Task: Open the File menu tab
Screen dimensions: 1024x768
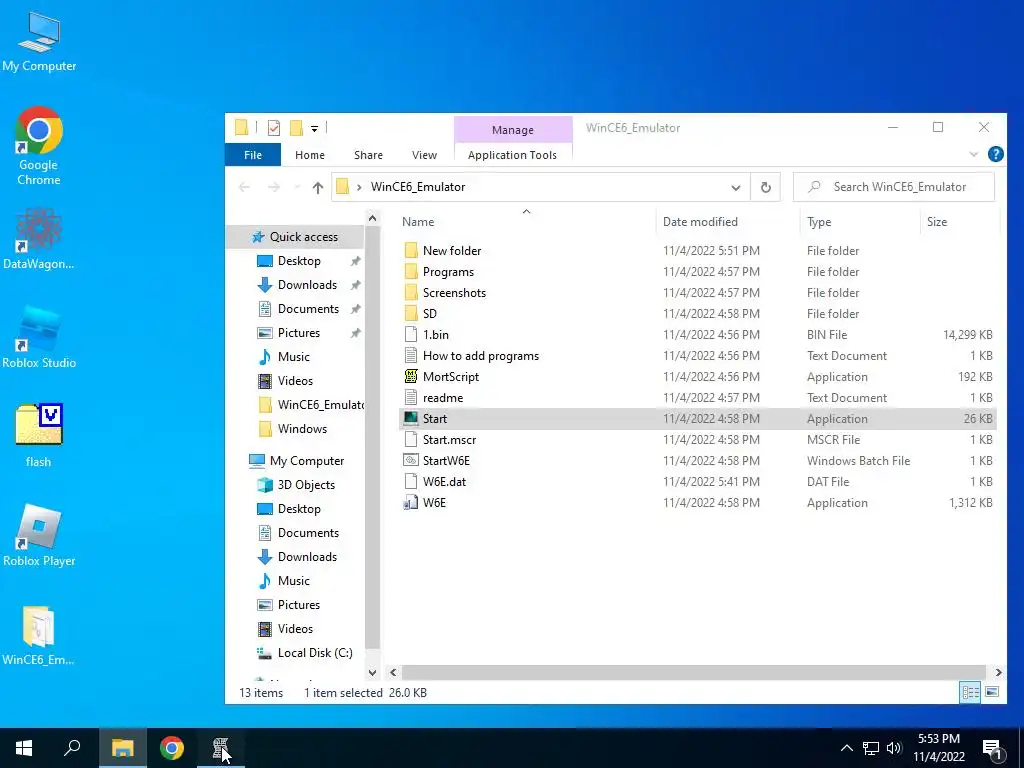Action: pyautogui.click(x=253, y=155)
